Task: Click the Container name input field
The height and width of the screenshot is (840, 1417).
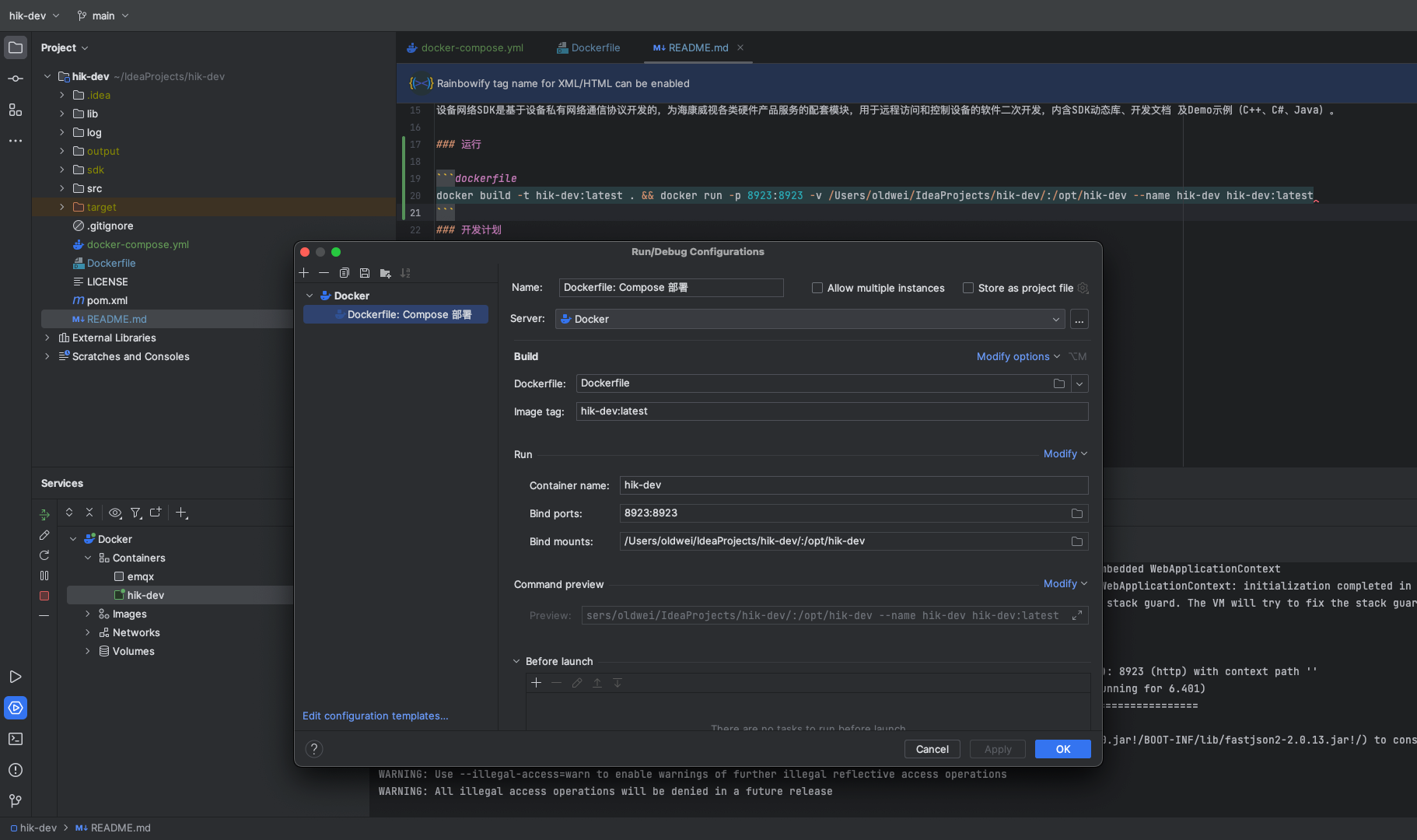Action: tap(854, 485)
